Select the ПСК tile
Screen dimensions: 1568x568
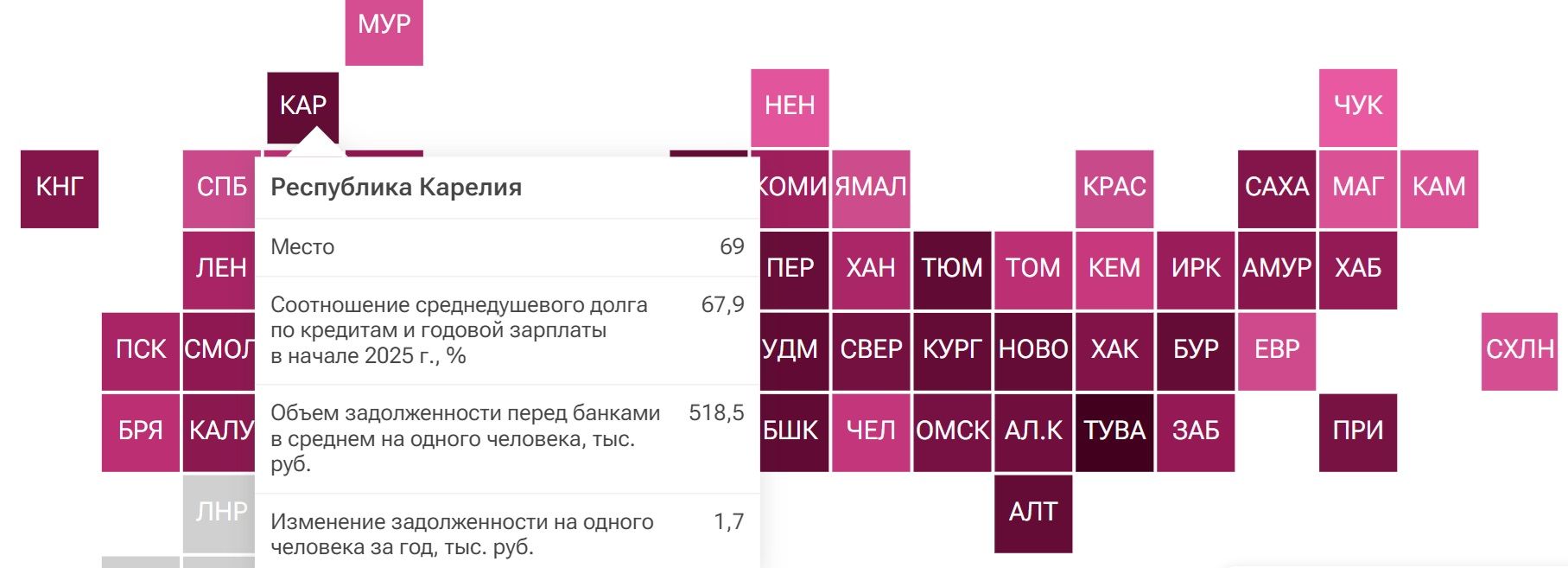(x=140, y=350)
